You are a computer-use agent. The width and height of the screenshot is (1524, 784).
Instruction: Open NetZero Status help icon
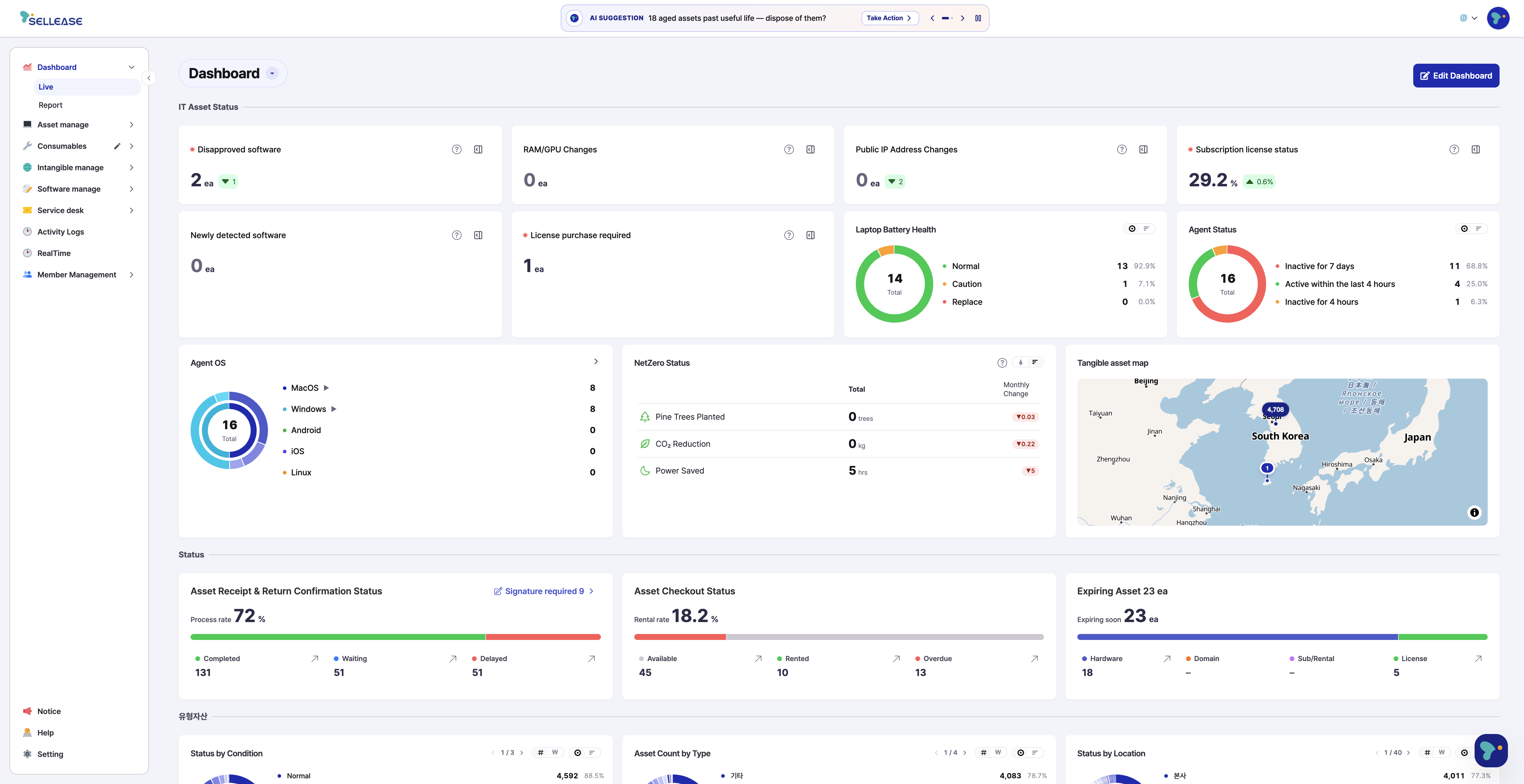tap(1002, 363)
